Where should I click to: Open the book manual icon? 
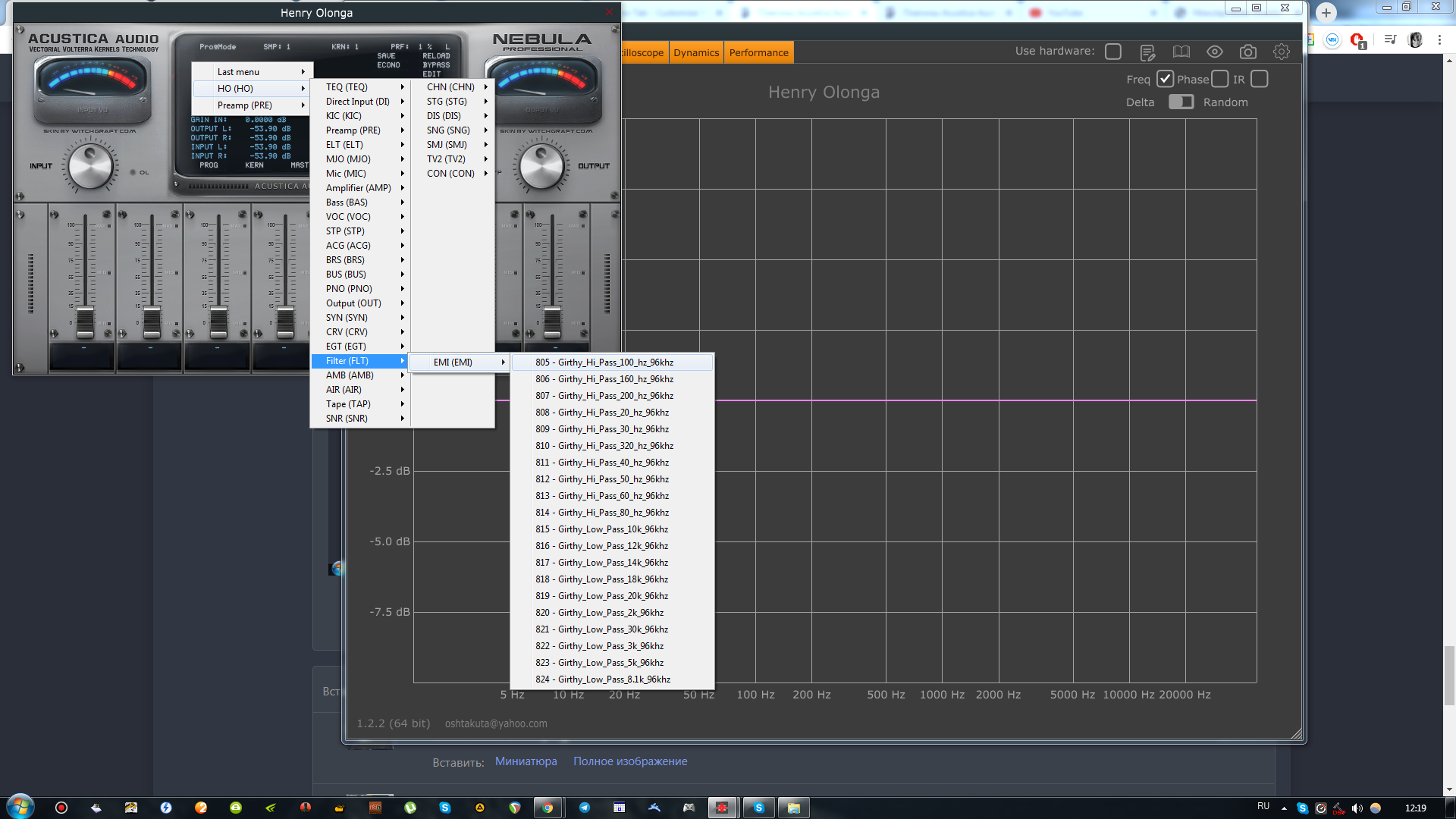click(x=1181, y=52)
